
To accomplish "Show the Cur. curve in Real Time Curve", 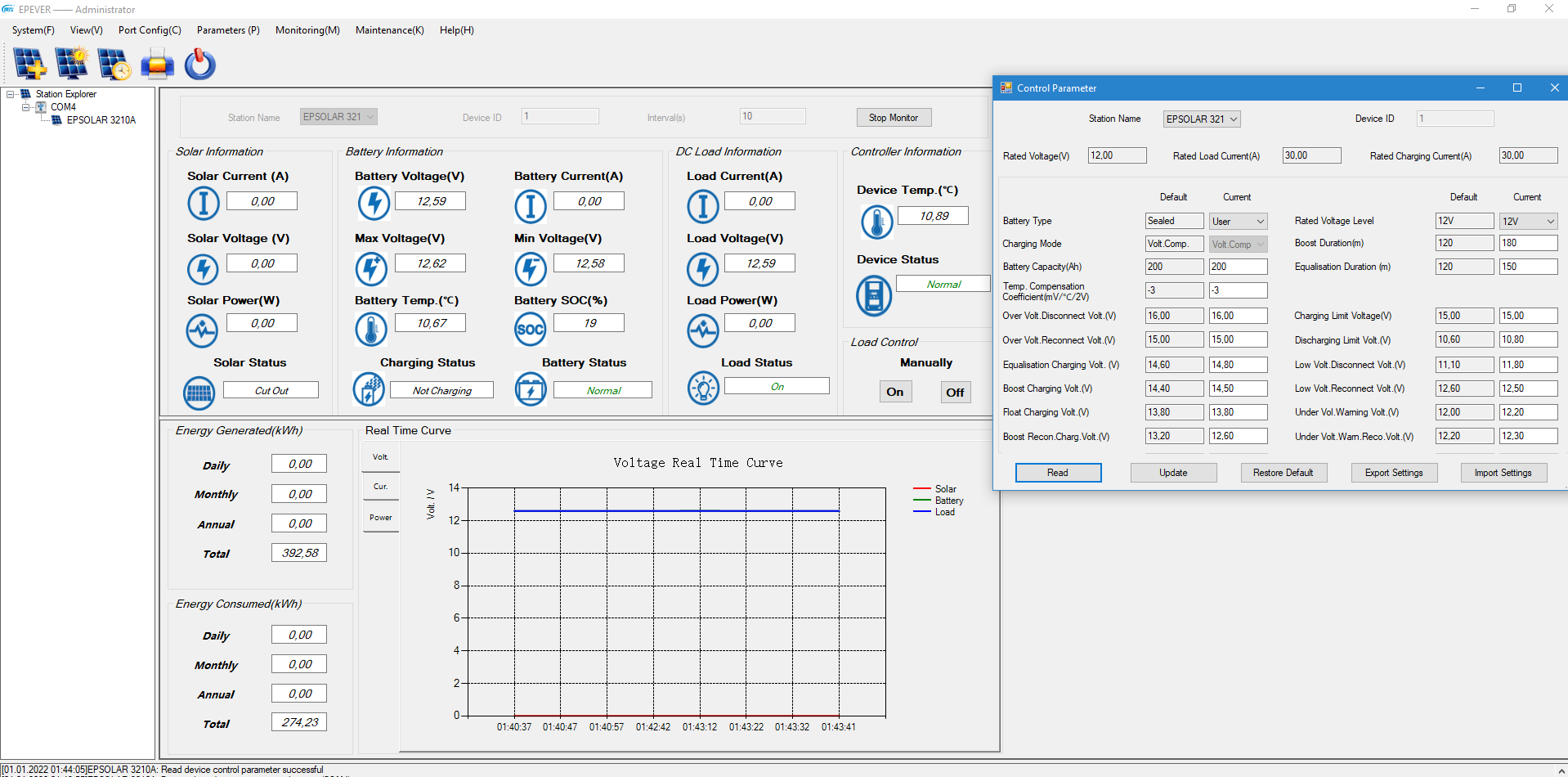I will pyautogui.click(x=380, y=487).
